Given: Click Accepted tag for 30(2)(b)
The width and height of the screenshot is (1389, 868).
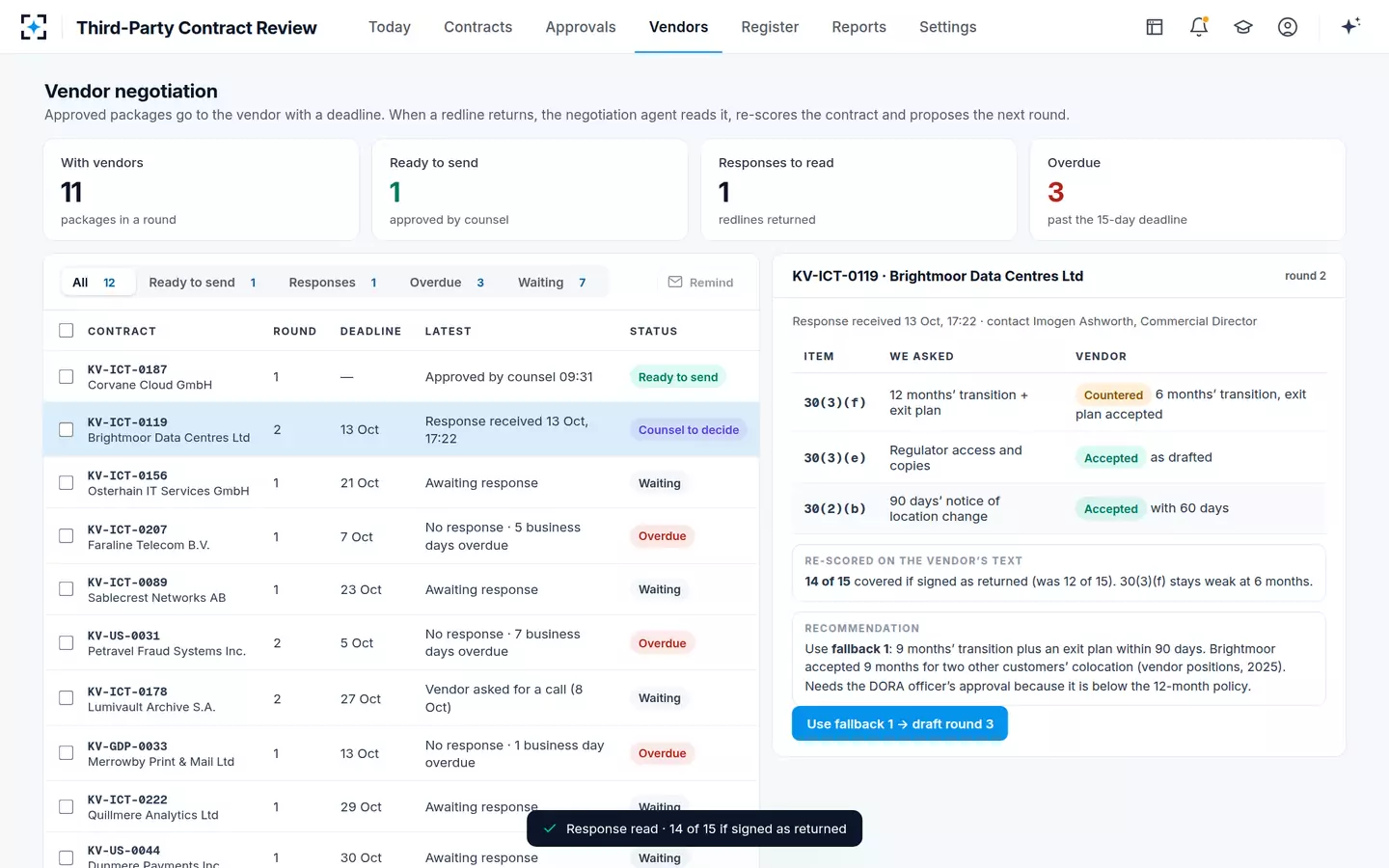Looking at the screenshot, I should 1111,508.
